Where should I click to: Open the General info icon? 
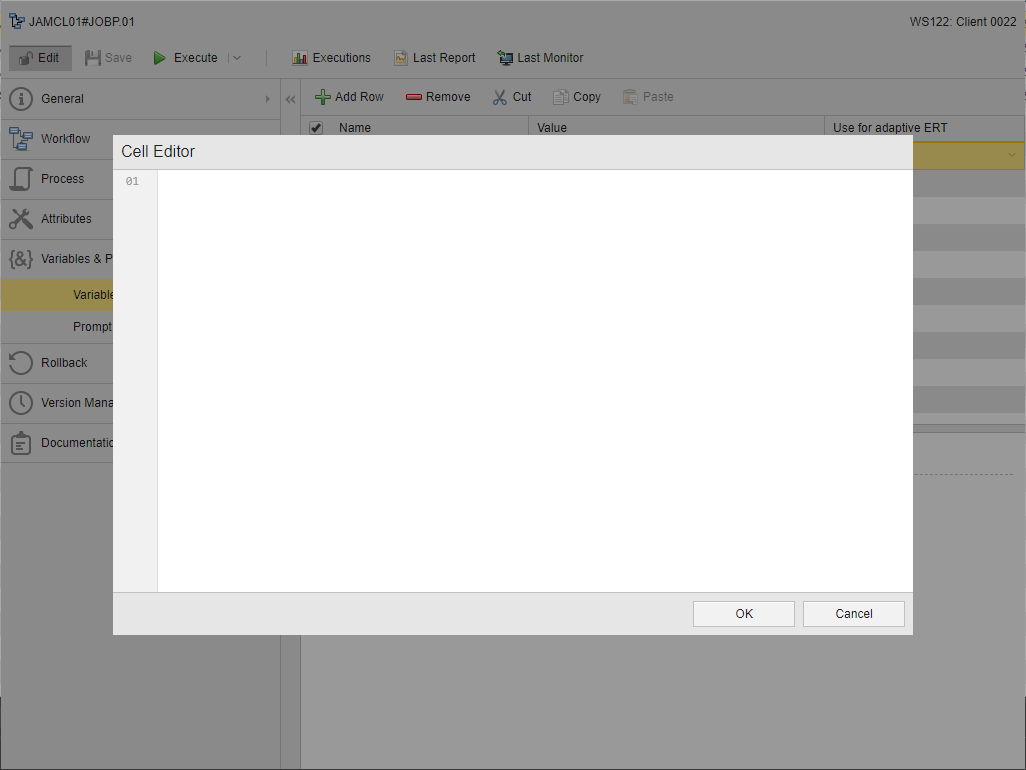click(21, 99)
